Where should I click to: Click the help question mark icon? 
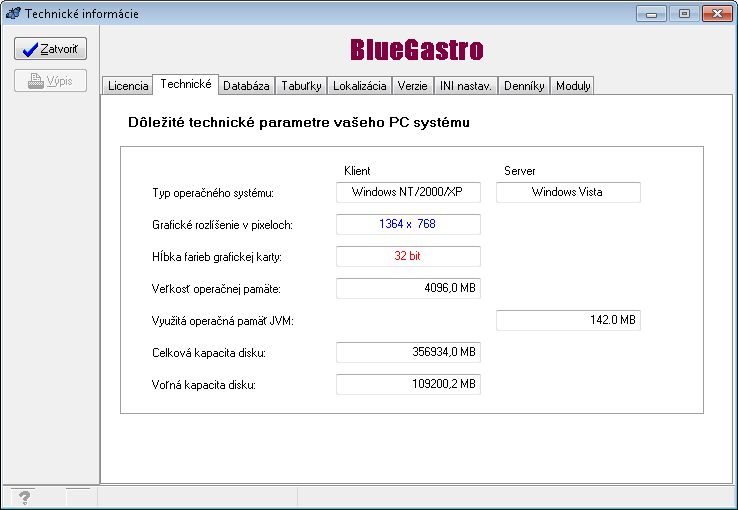[25, 497]
